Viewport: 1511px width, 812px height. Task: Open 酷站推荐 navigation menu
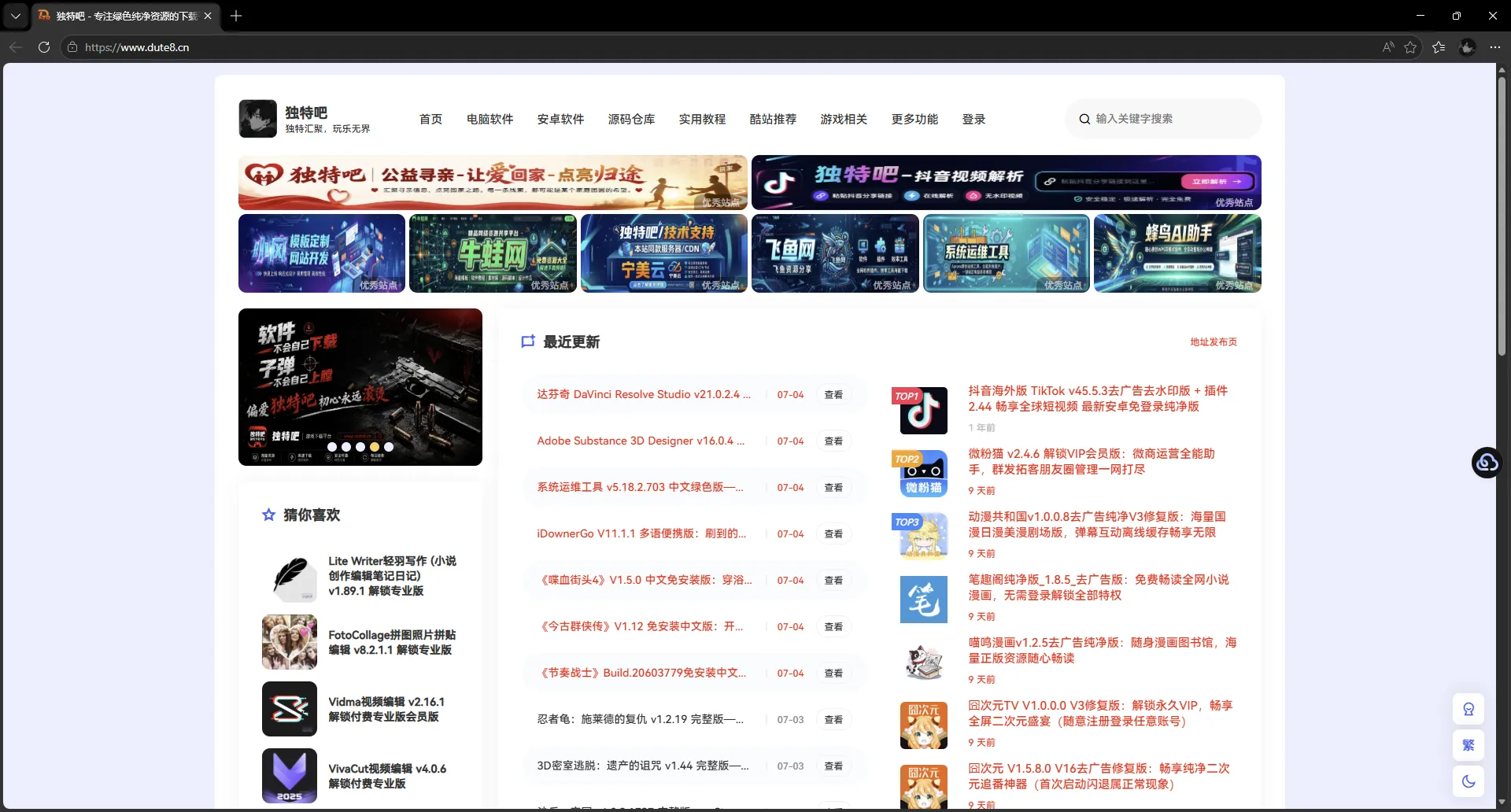click(x=773, y=119)
